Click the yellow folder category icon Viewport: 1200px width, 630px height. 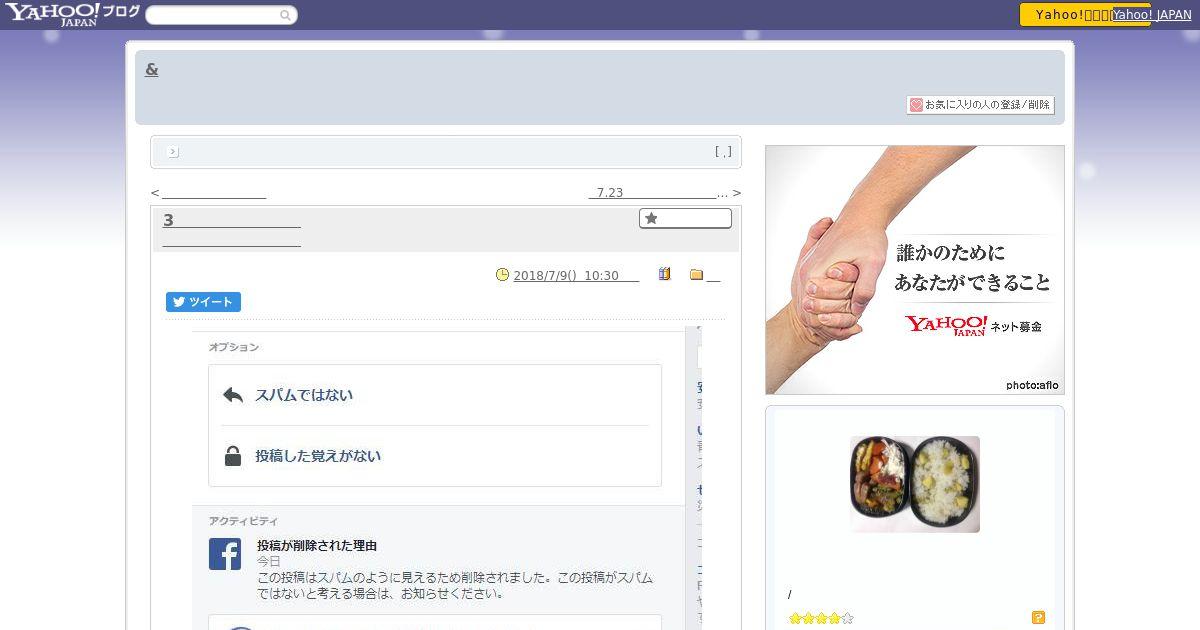tap(697, 275)
